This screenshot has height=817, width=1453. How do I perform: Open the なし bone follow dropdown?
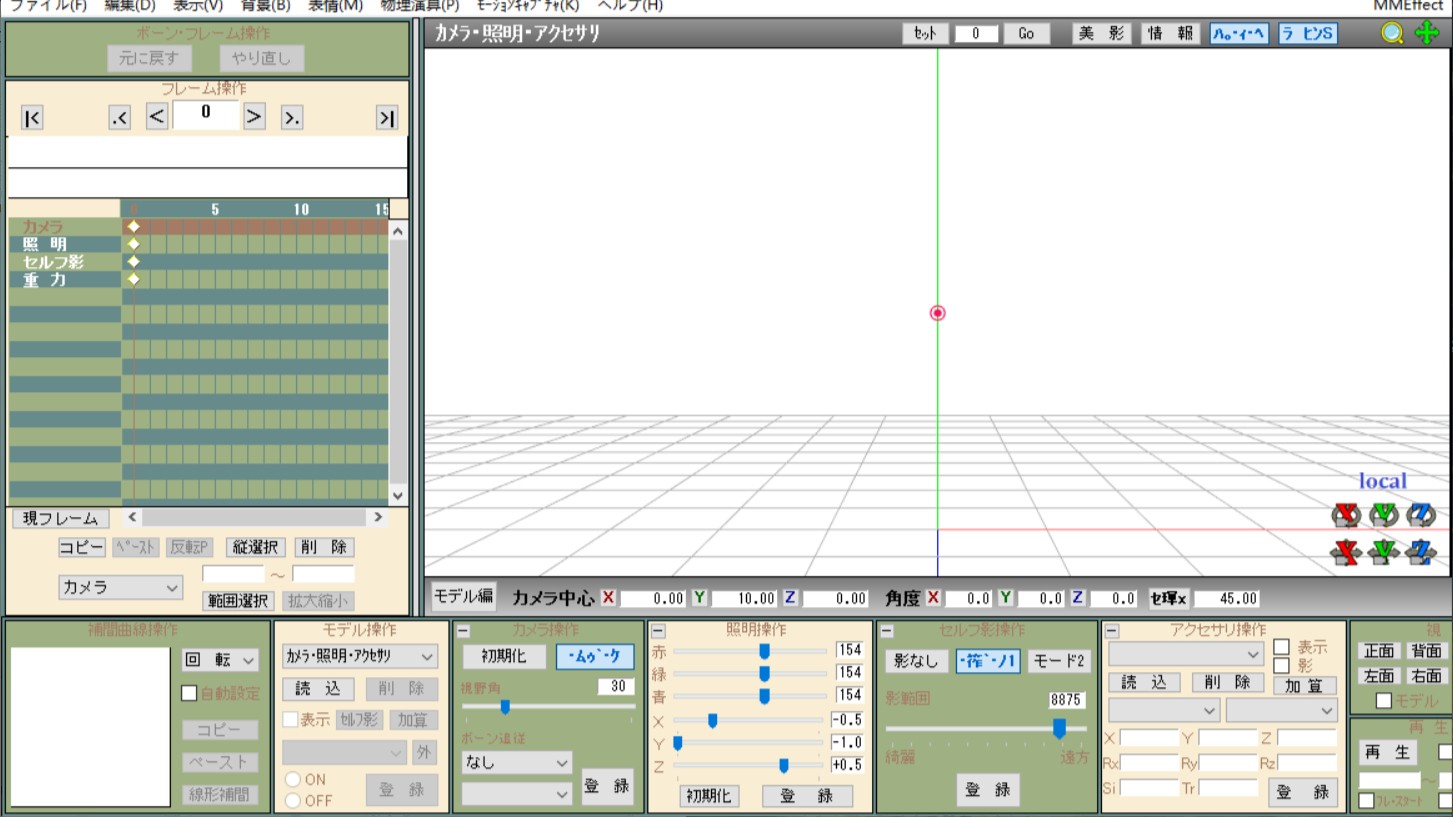(516, 762)
